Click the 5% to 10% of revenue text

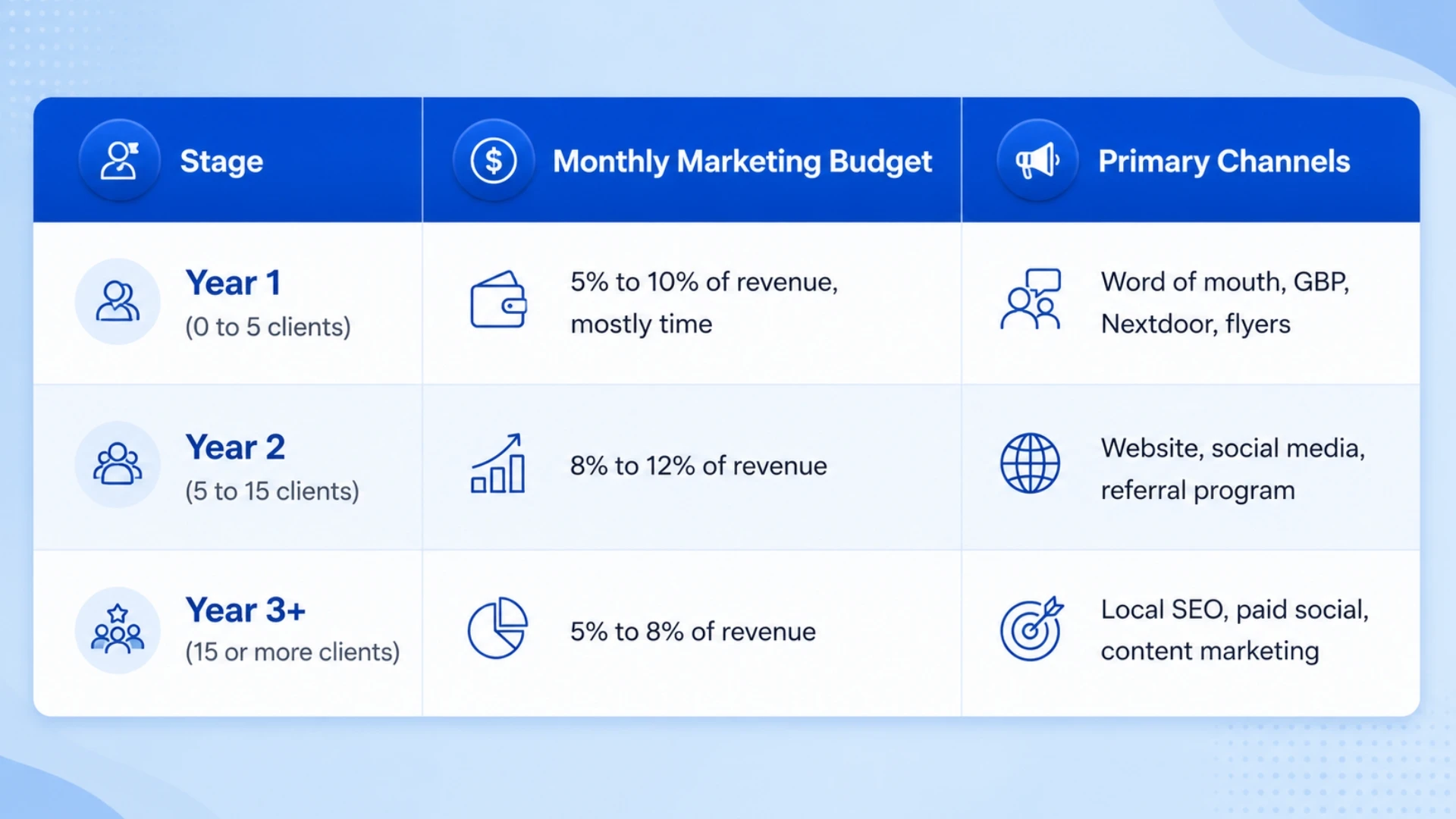tap(704, 282)
